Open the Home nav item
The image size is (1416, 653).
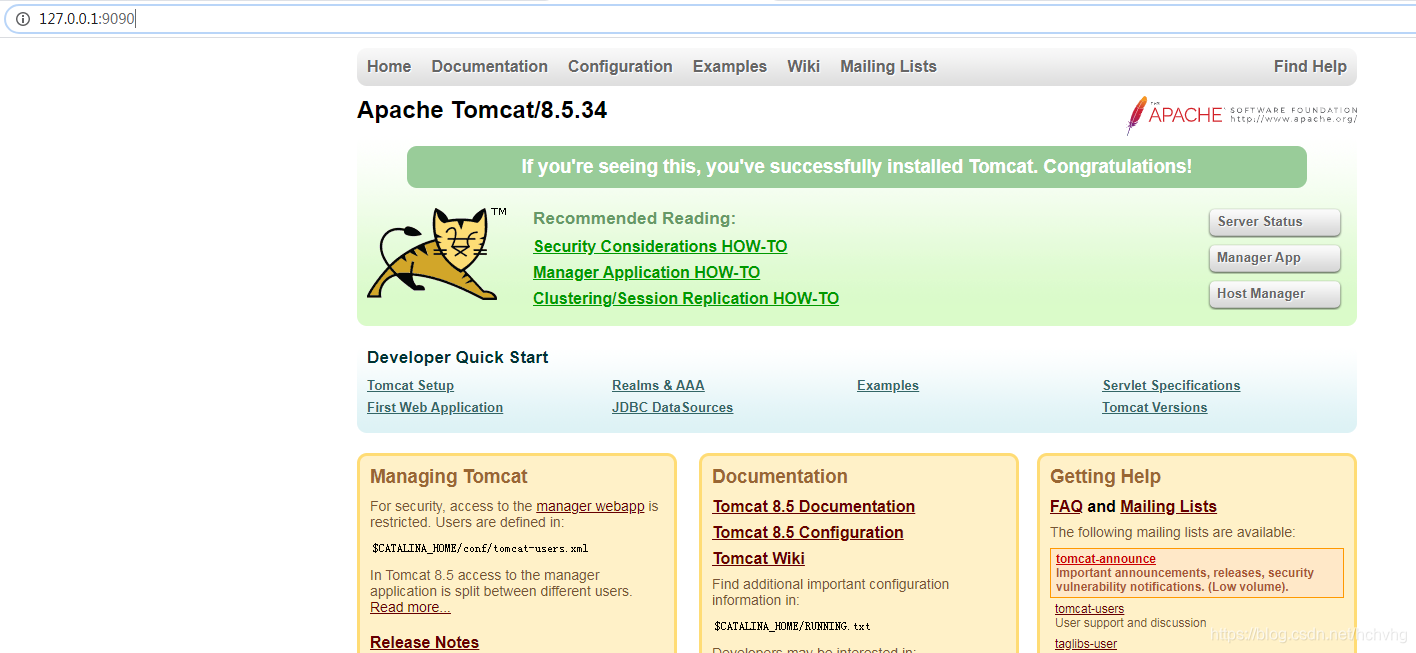coord(389,67)
